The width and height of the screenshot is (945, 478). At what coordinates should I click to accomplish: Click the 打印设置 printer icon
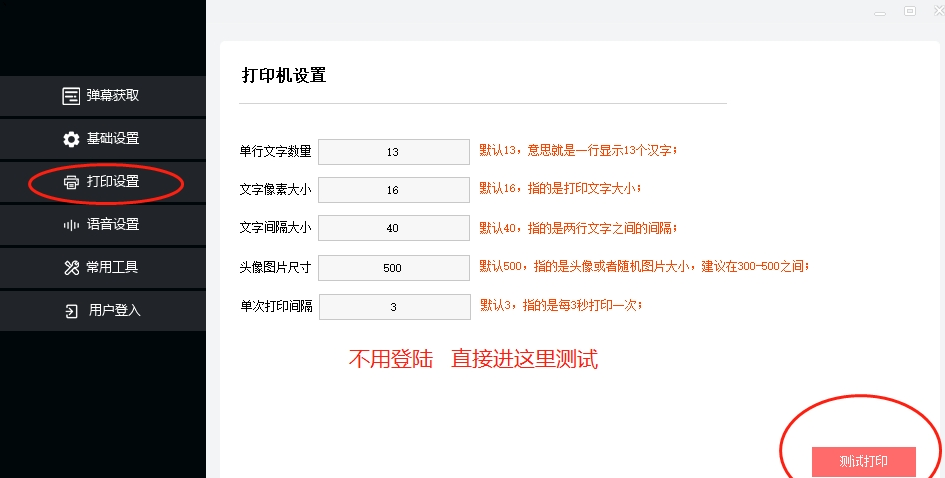[71, 182]
